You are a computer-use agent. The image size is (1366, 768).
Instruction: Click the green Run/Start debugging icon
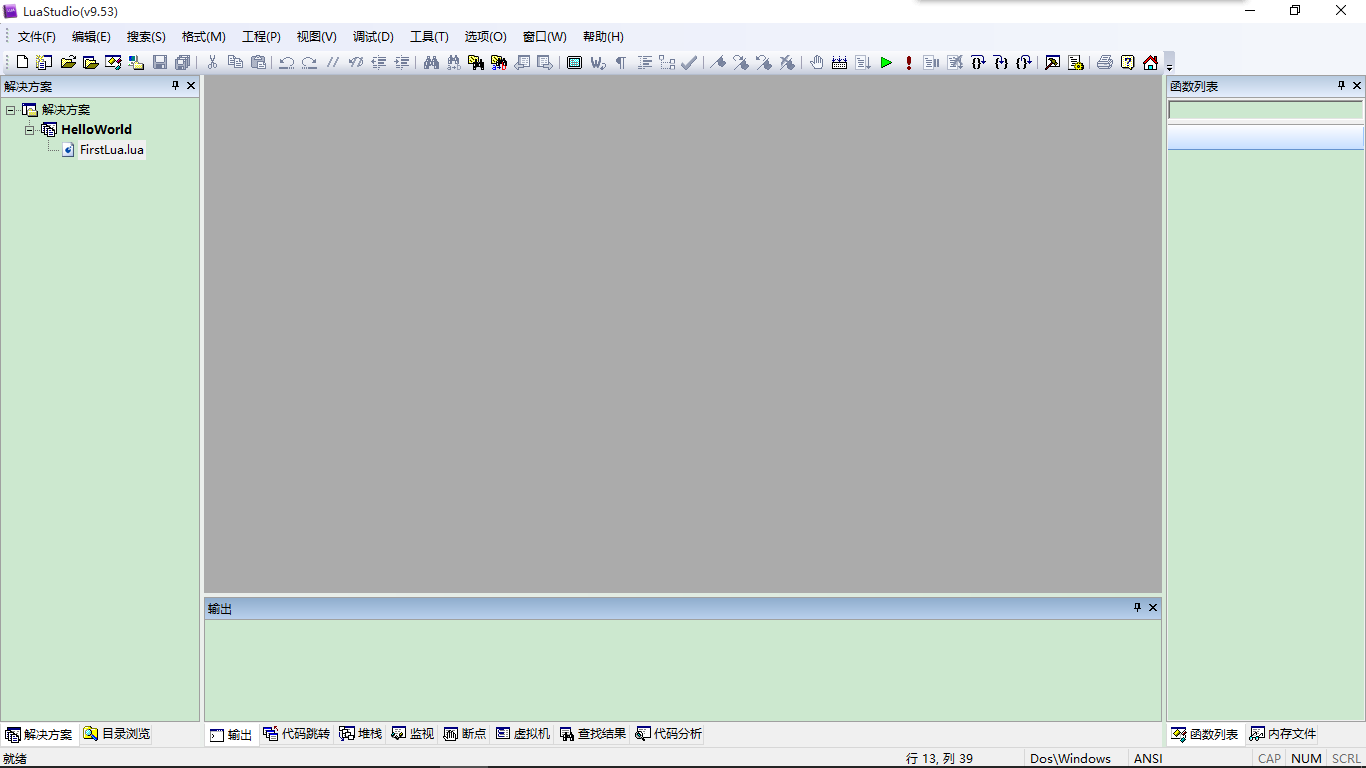point(886,62)
